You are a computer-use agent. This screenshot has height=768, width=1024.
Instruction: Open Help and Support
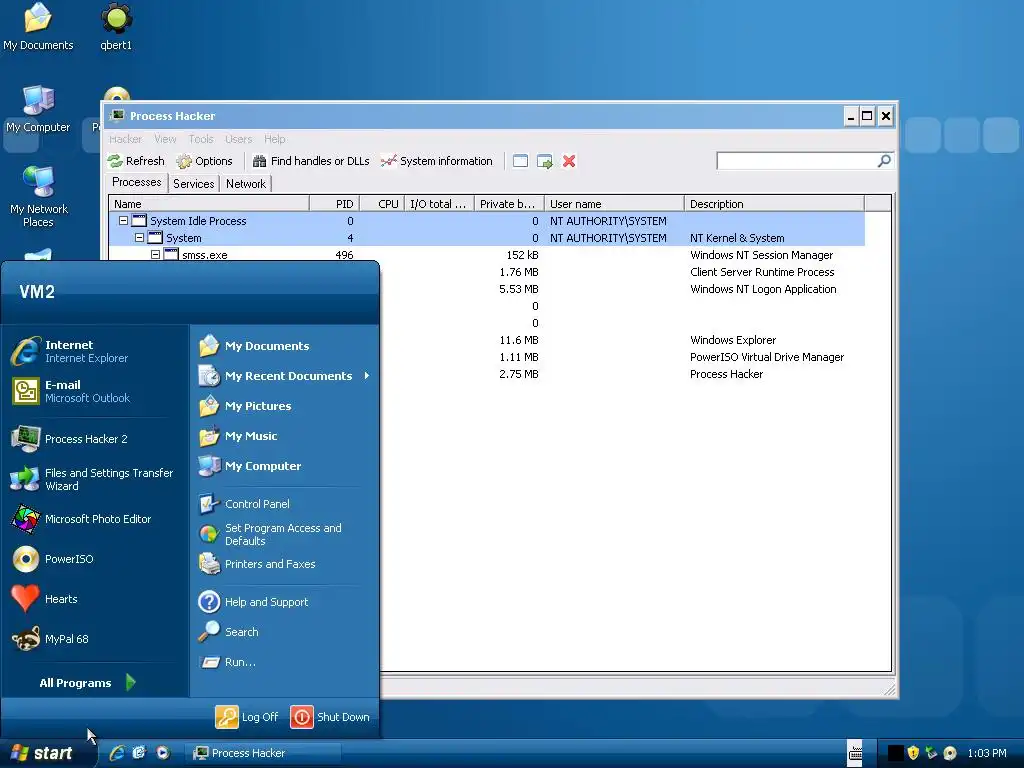285,602
